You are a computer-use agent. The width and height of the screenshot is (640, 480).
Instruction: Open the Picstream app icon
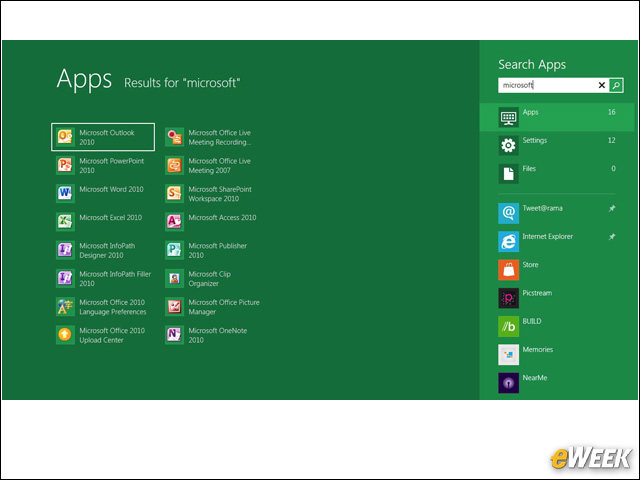pos(508,298)
